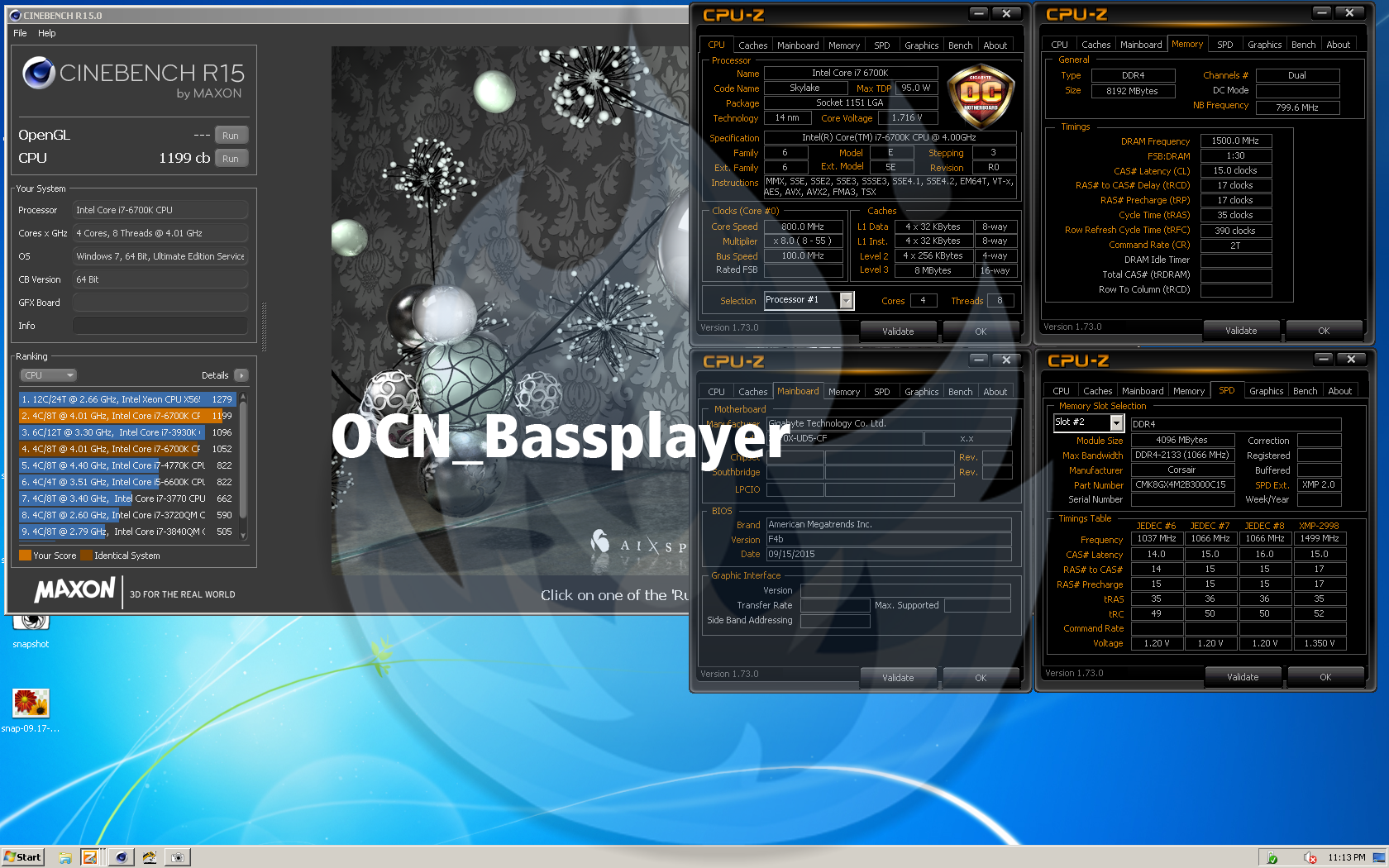Image resolution: width=1389 pixels, height=868 pixels.
Task: Click the Core Voltage 1.716 V value
Action: coord(908,117)
